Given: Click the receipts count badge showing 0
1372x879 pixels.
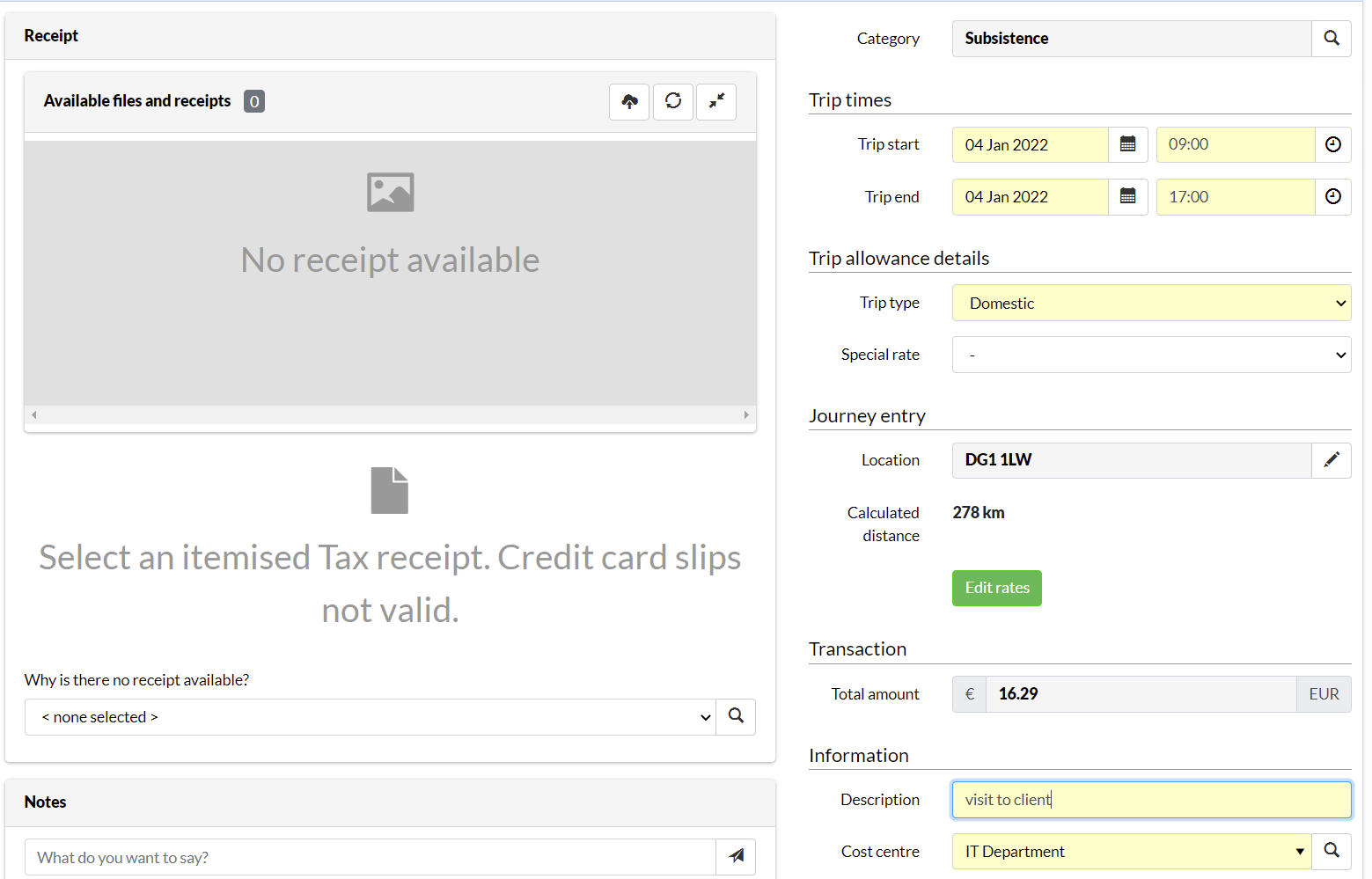Looking at the screenshot, I should point(254,101).
